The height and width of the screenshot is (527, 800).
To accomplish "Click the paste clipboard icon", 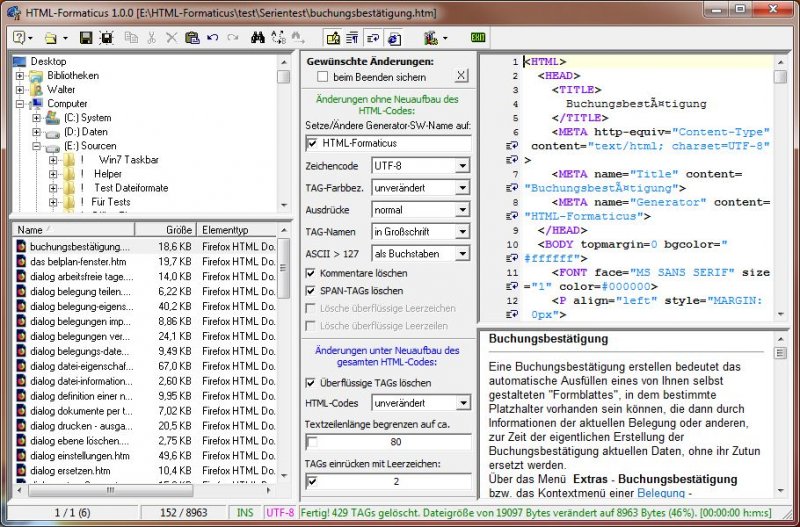I will (192, 38).
